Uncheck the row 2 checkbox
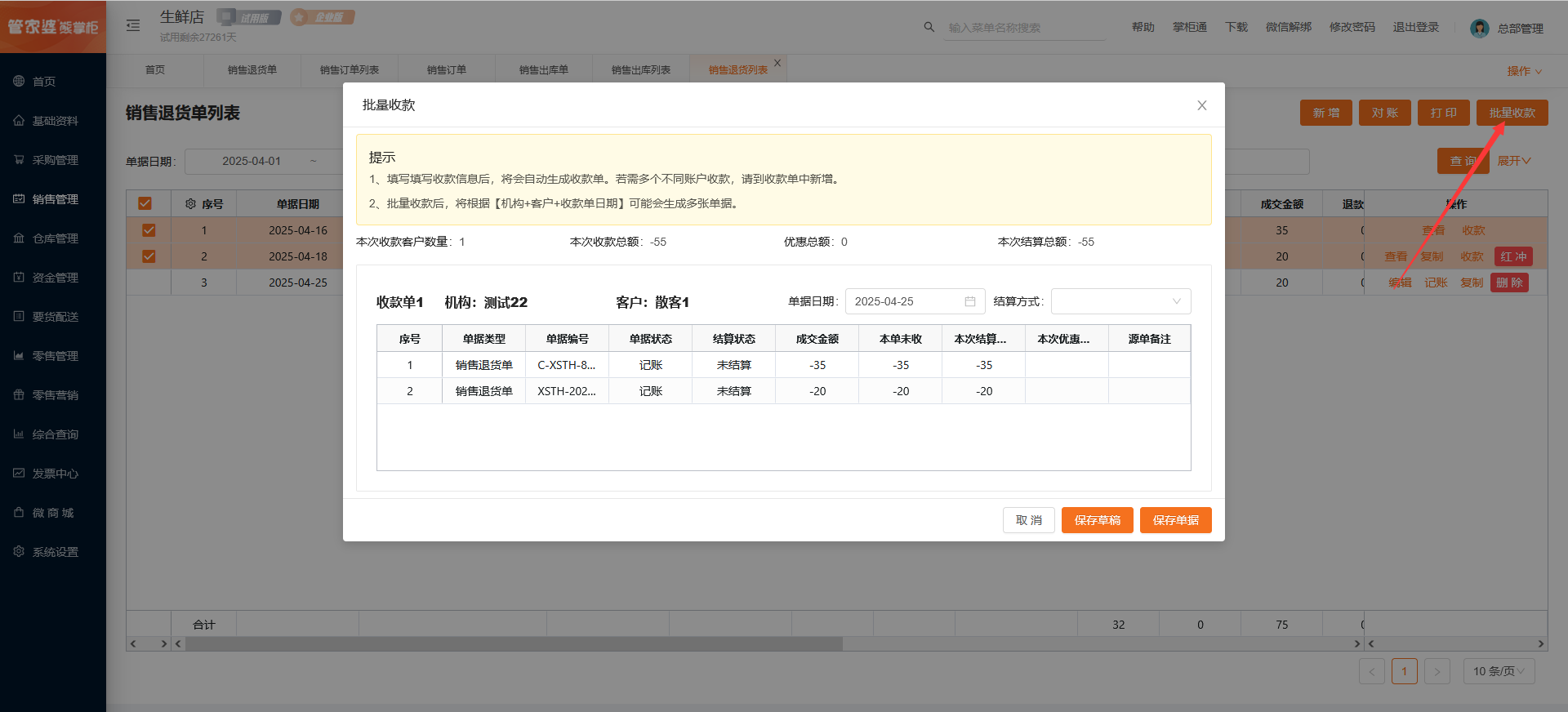The image size is (1568, 712). tap(149, 256)
